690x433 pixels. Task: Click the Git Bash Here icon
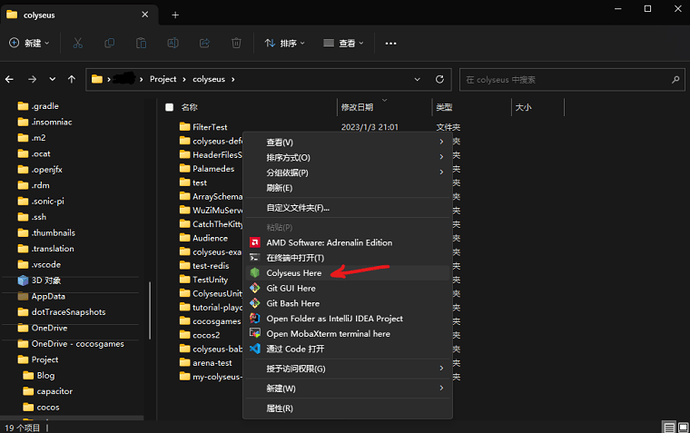tap(255, 303)
